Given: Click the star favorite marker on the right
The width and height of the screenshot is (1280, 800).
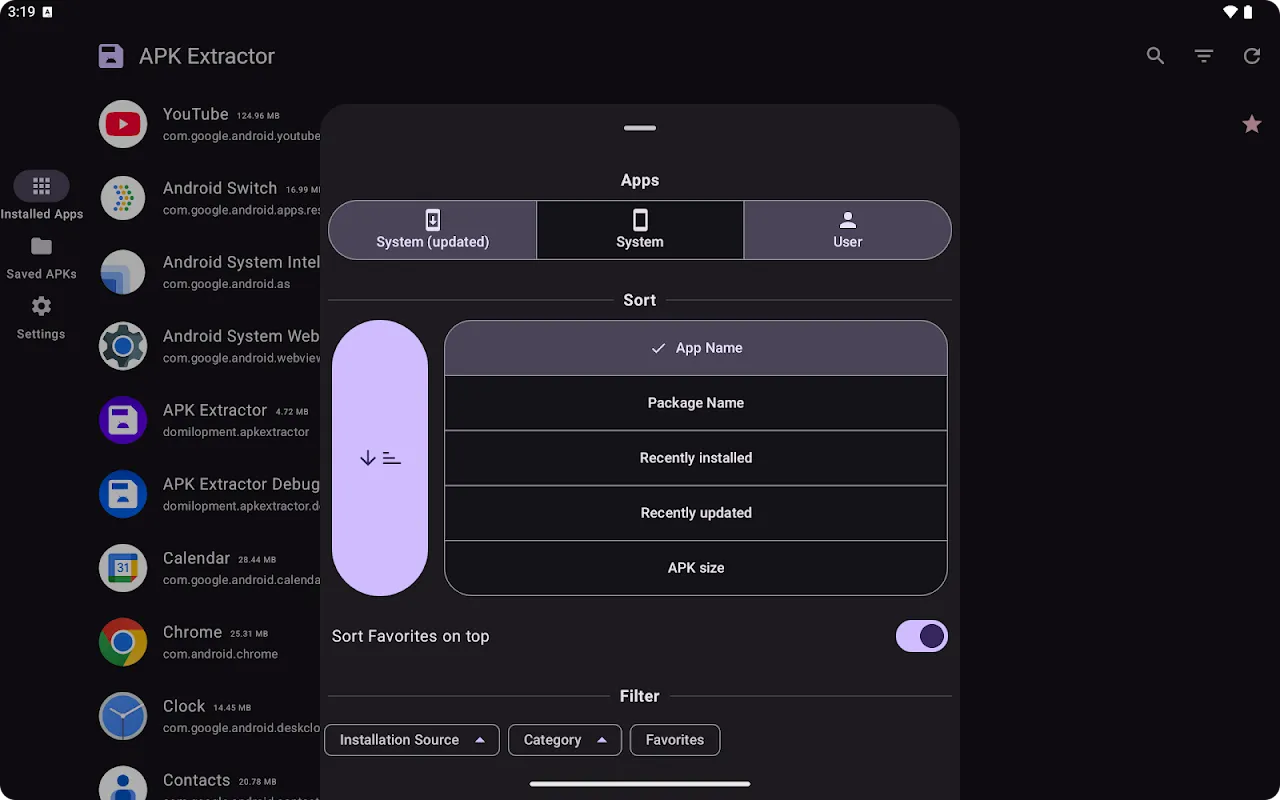Looking at the screenshot, I should click(x=1251, y=124).
